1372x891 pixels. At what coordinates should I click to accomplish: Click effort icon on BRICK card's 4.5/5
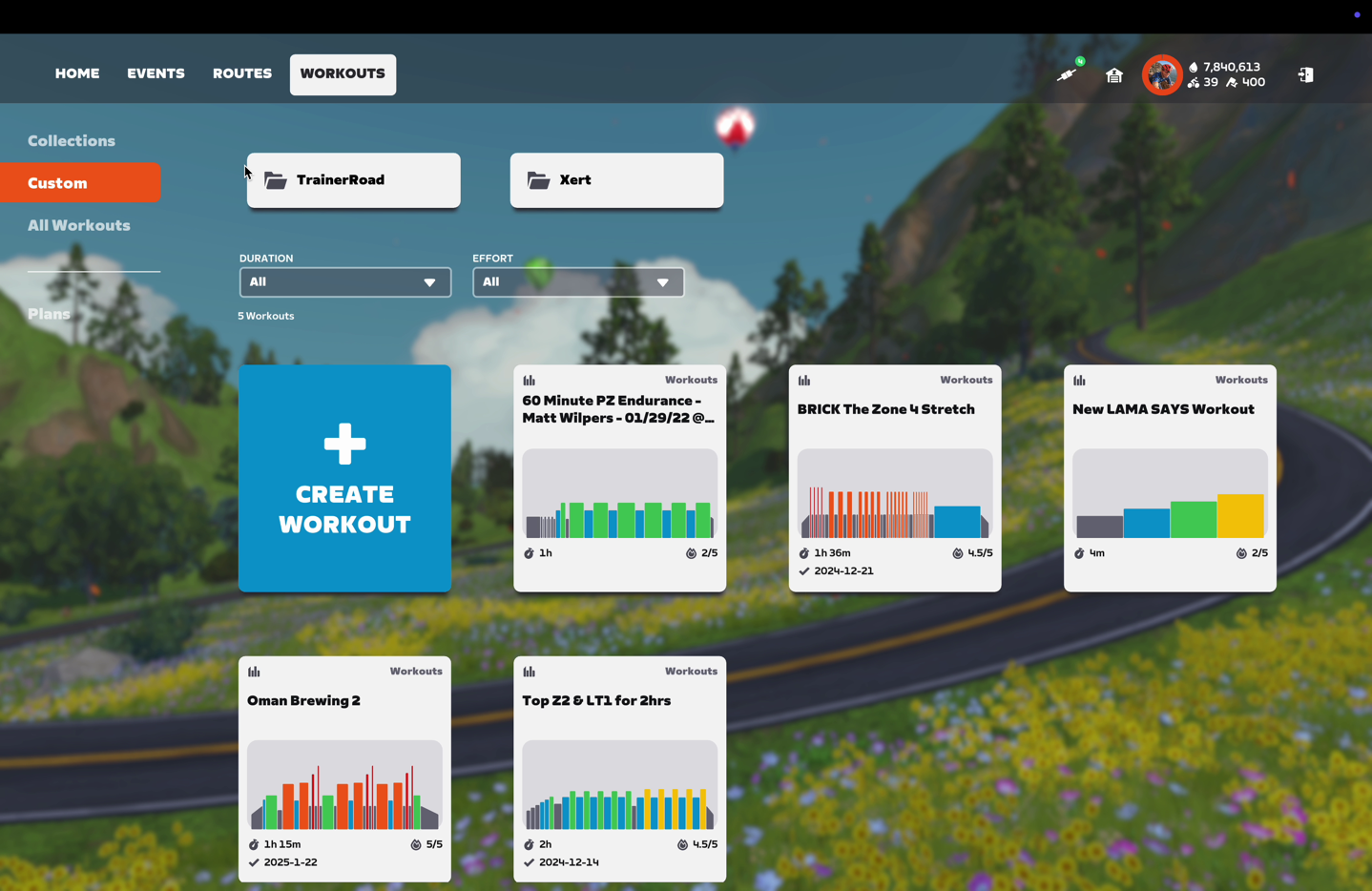click(957, 553)
